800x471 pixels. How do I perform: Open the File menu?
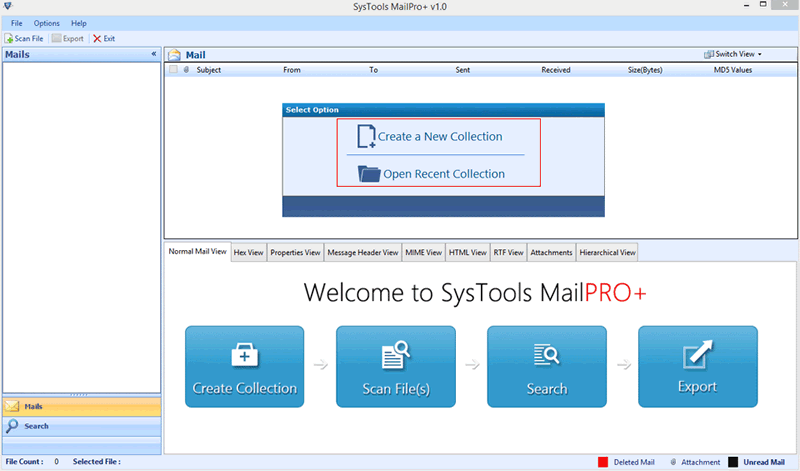(17, 23)
